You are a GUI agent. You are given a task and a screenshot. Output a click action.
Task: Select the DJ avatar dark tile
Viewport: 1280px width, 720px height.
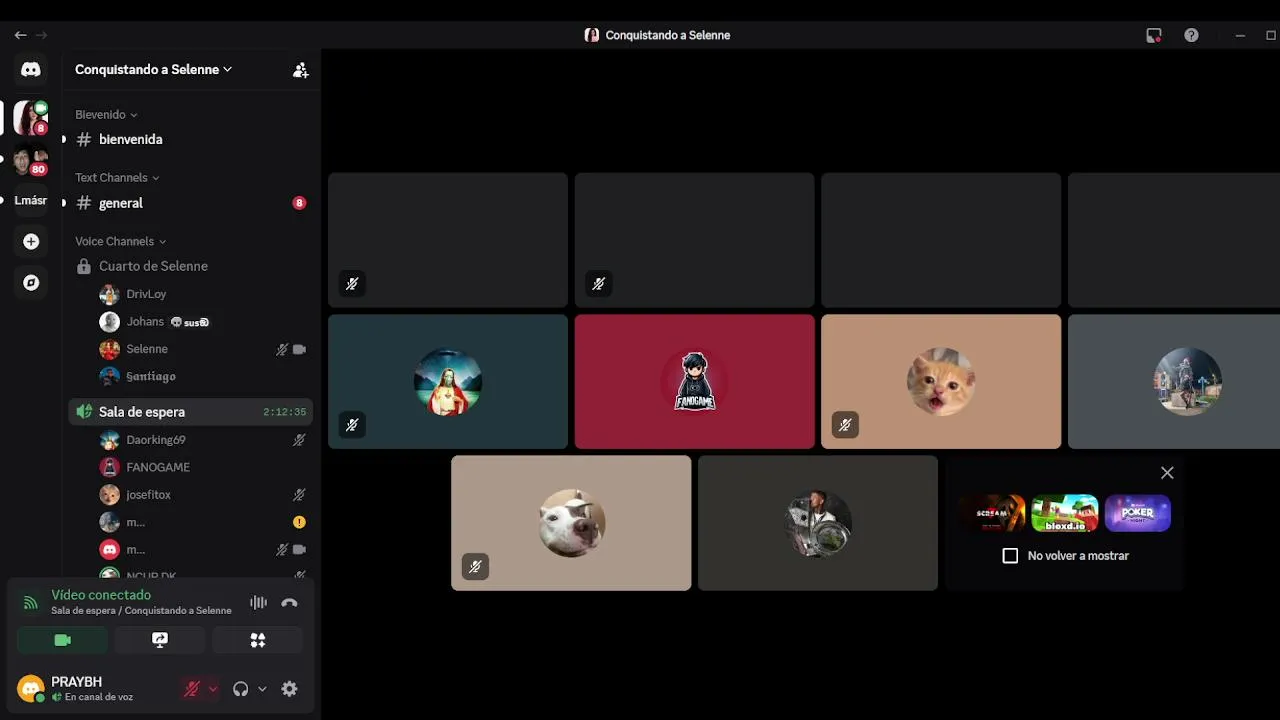[x=818, y=523]
